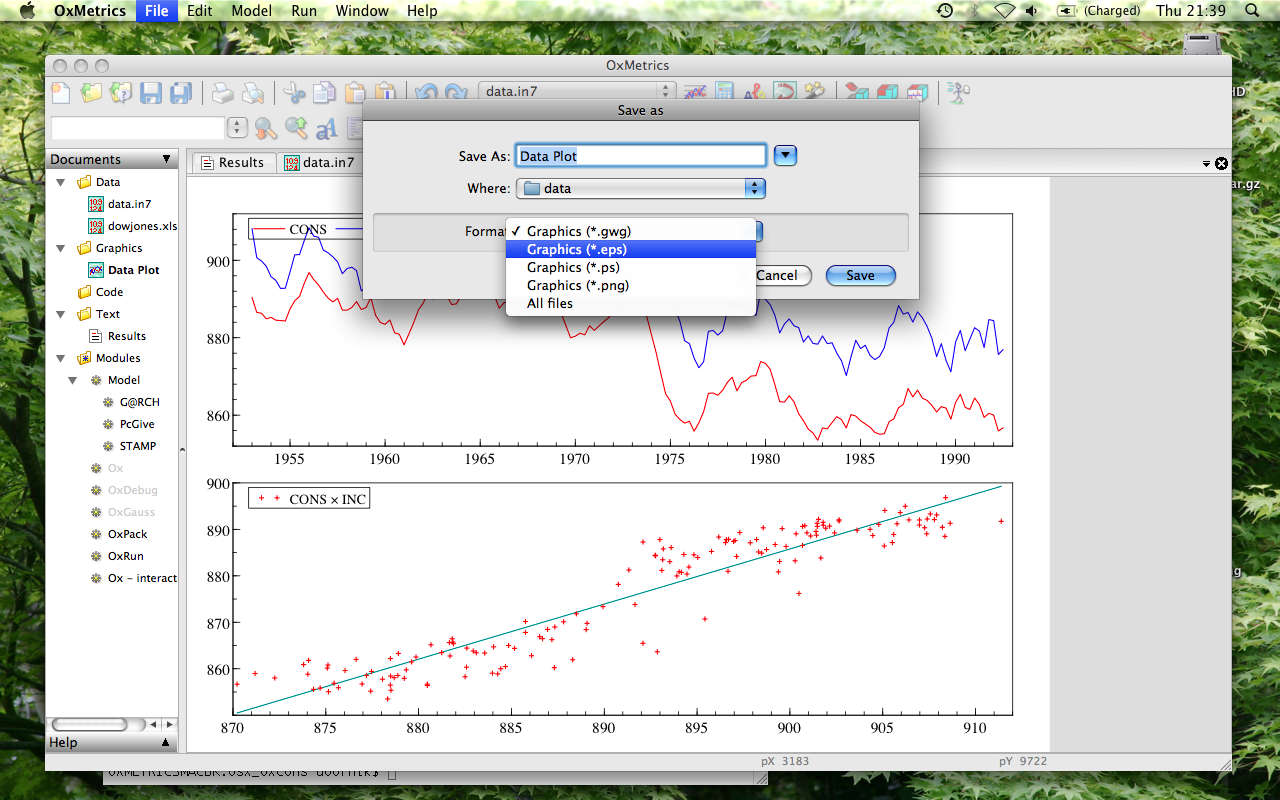
Task: Click the Save As filename field
Action: pos(641,156)
